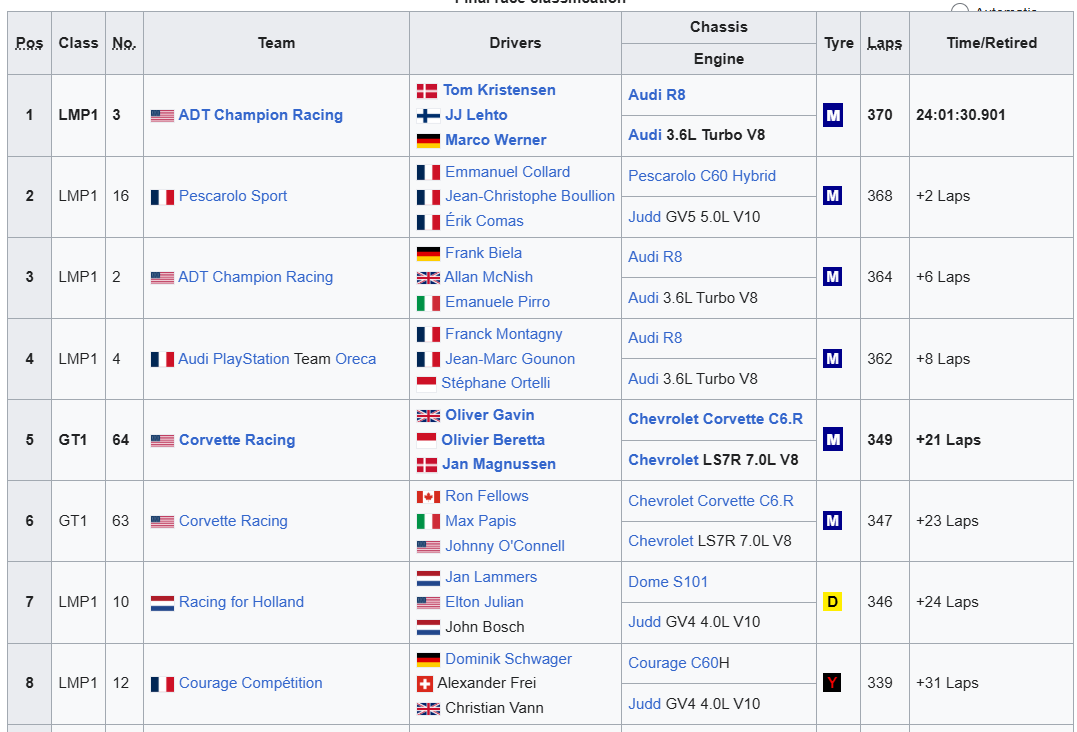Image resolution: width=1077 pixels, height=732 pixels.
Task: Click the UK flag beside Christian Vann
Action: (x=428, y=709)
